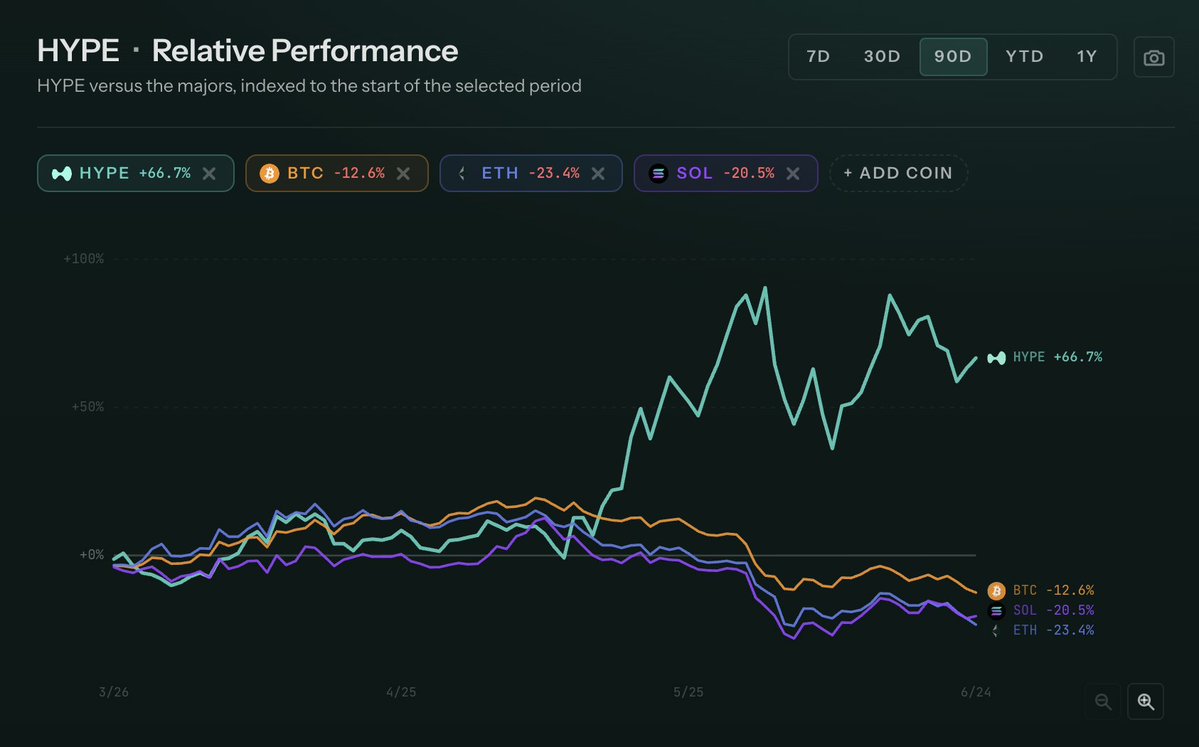Image resolution: width=1199 pixels, height=747 pixels.
Task: Click the ETH -23.4% chart legend label
Action: pyautogui.click(x=1041, y=630)
